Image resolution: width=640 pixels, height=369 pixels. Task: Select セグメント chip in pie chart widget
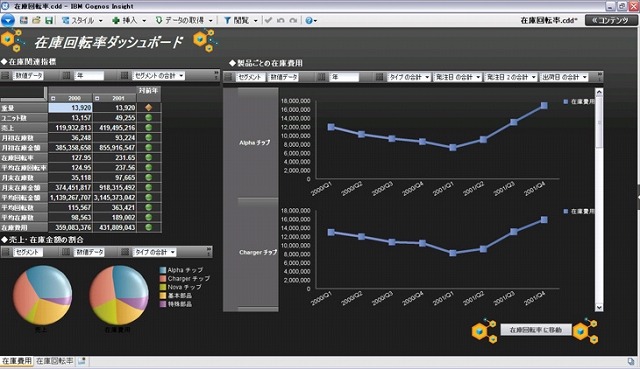[28, 252]
